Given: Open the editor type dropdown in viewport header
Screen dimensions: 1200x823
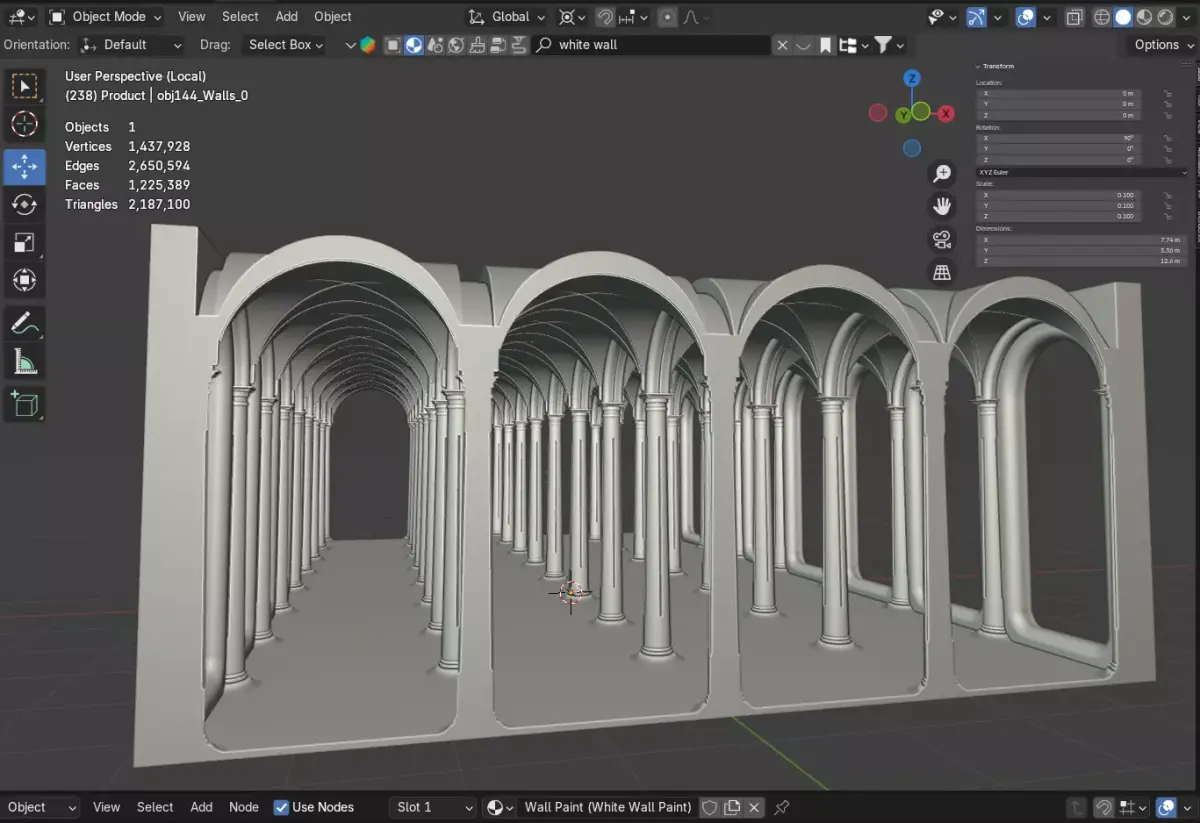Looking at the screenshot, I should [x=22, y=17].
